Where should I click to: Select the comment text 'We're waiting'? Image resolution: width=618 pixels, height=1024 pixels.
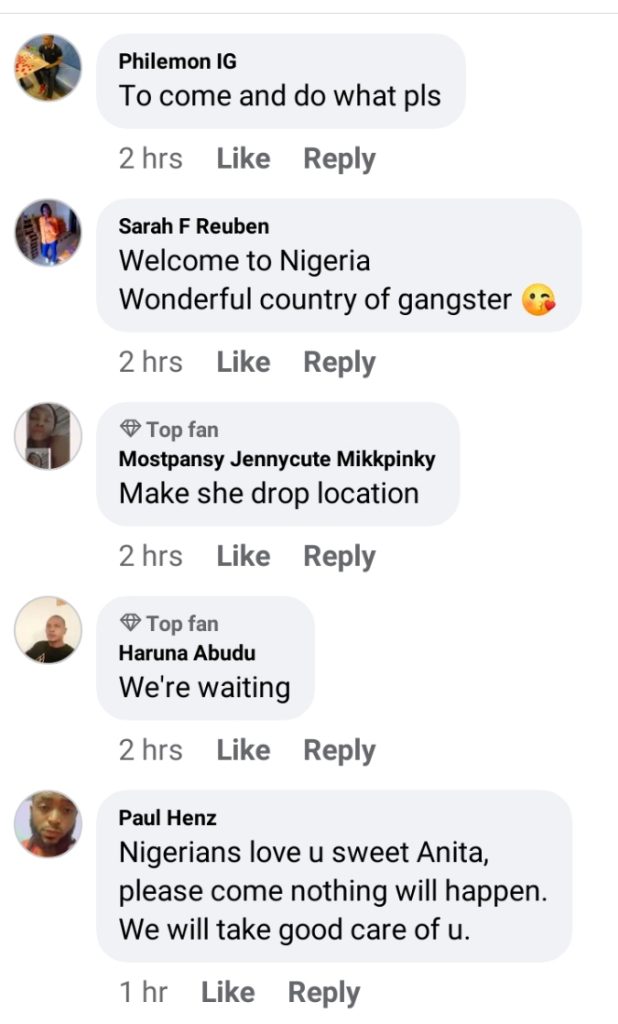pyautogui.click(x=203, y=687)
